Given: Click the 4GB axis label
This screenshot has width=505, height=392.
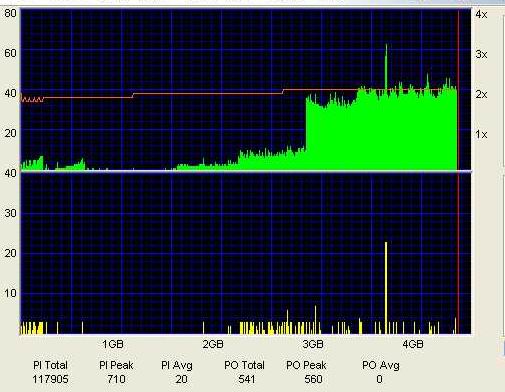Looking at the screenshot, I should point(413,344).
